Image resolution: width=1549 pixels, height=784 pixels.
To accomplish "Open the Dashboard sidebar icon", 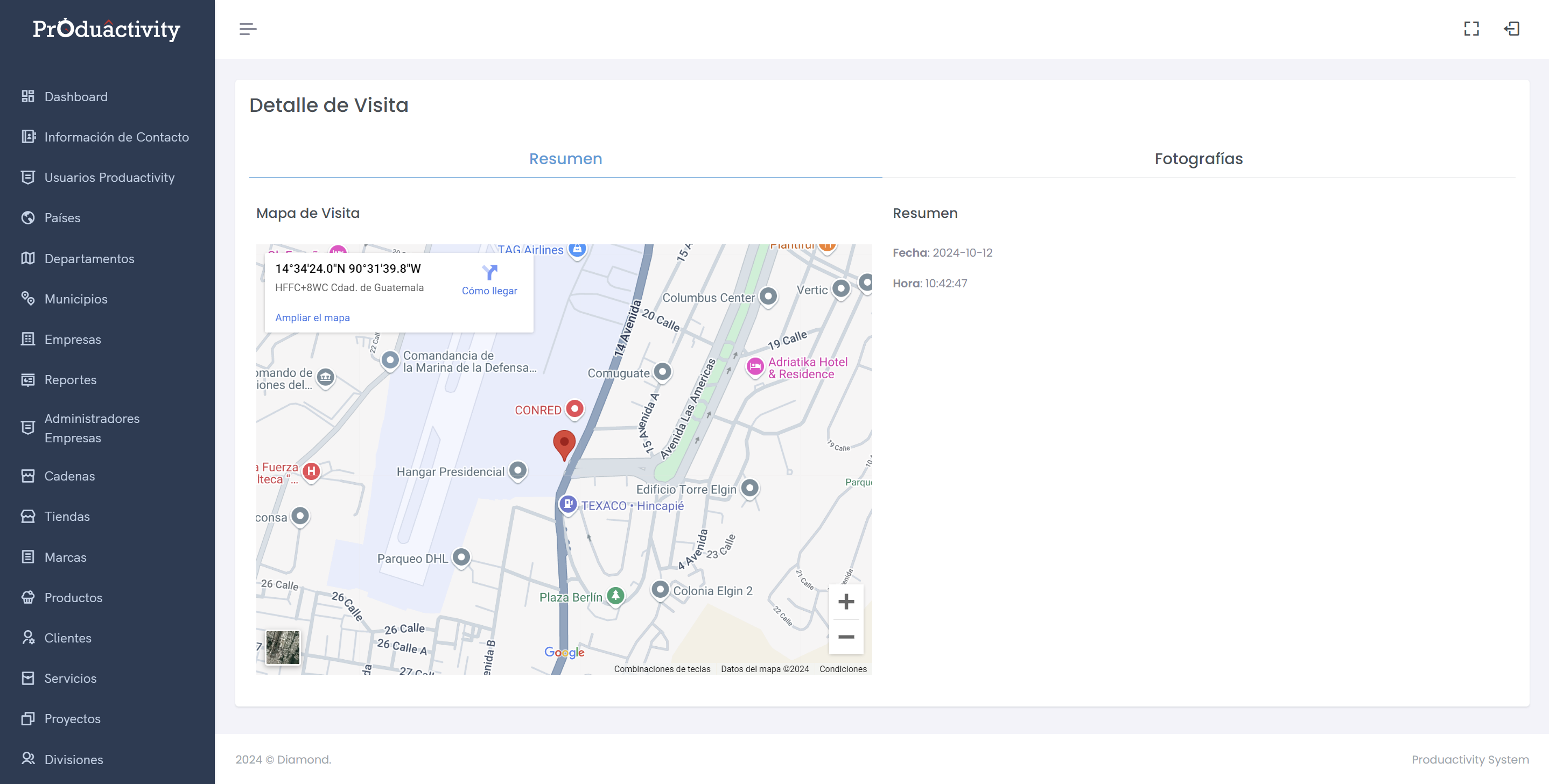I will click(x=27, y=96).
